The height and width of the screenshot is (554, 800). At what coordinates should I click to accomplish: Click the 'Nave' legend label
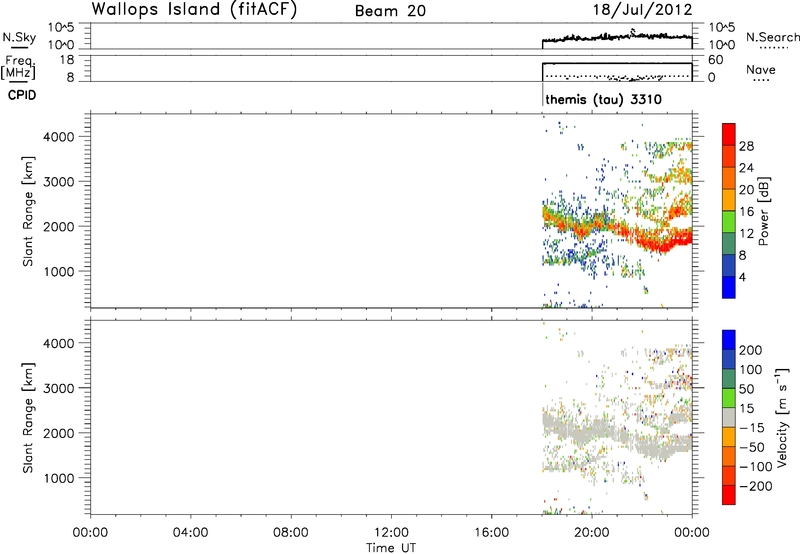pyautogui.click(x=761, y=69)
